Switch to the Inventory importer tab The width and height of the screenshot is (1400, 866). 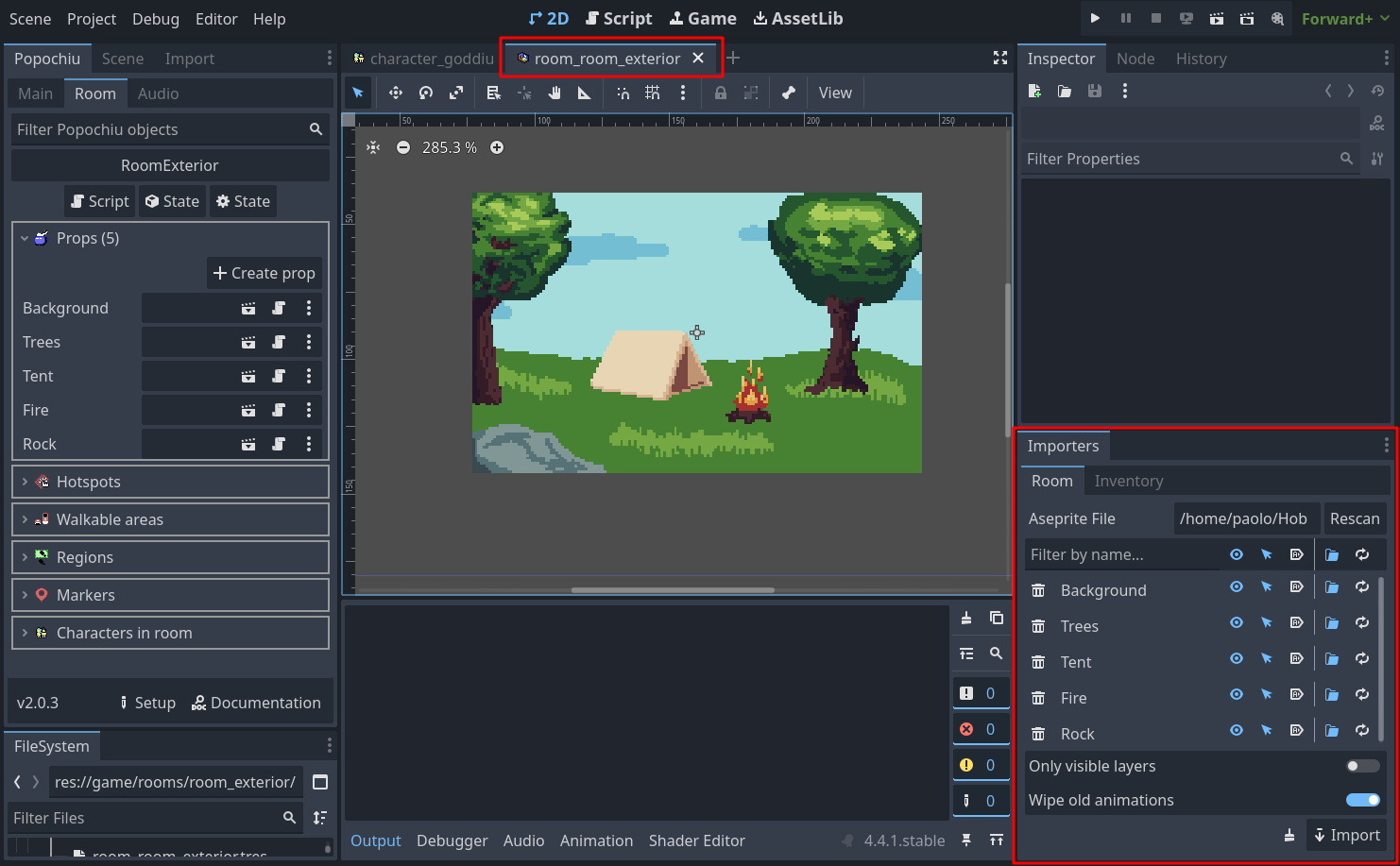tap(1128, 481)
